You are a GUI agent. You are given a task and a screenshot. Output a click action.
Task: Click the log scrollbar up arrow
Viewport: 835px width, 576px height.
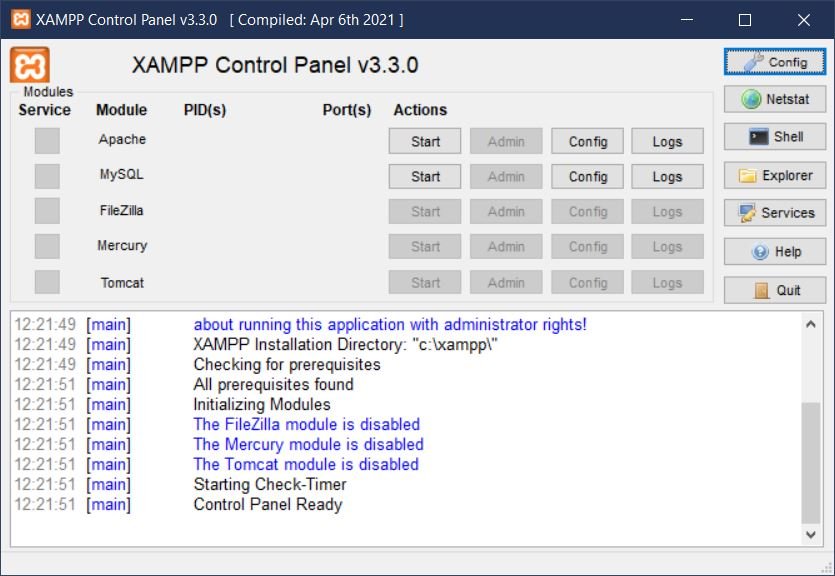[811, 323]
